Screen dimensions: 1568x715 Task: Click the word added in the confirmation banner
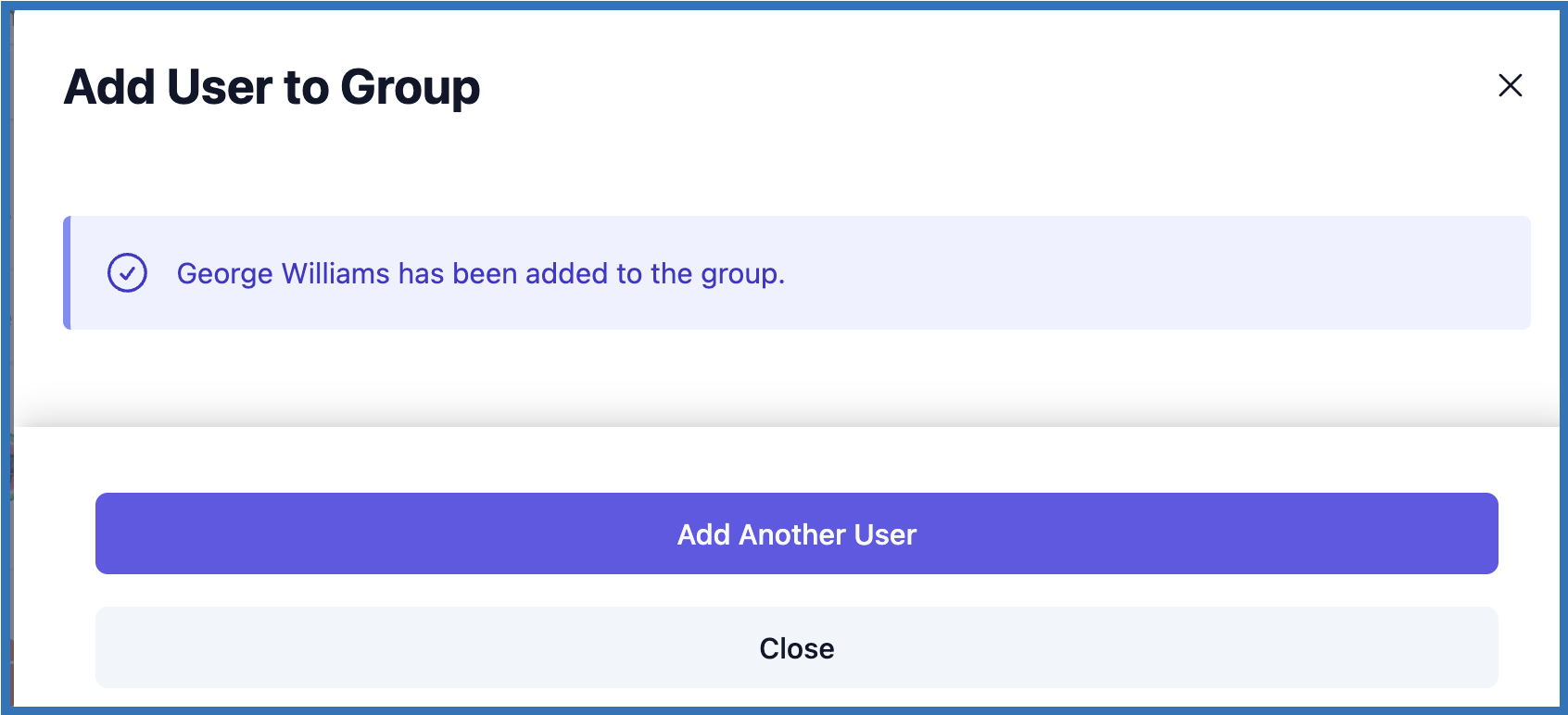pyautogui.click(x=566, y=274)
